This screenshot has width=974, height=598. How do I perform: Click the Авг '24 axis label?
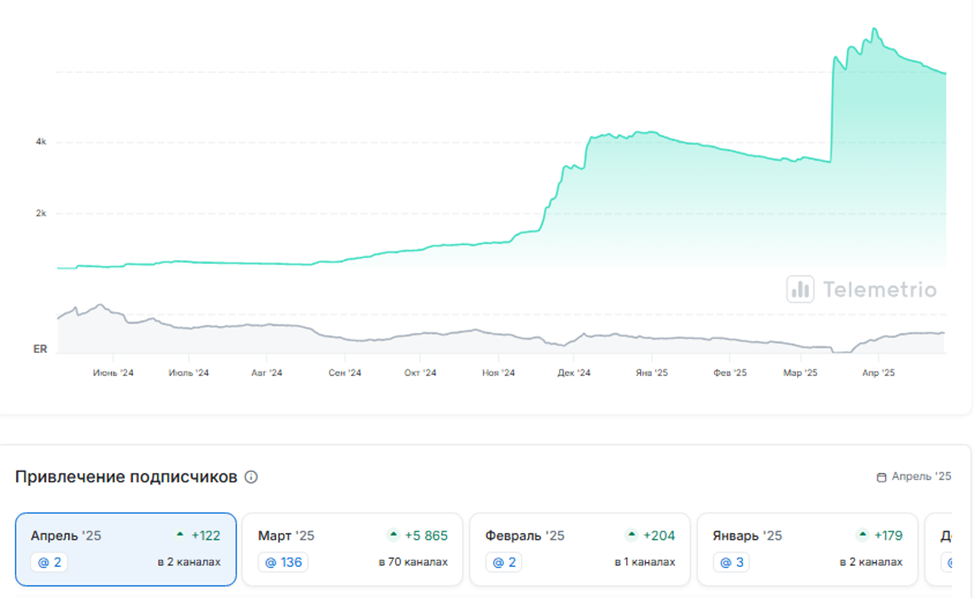coord(266,373)
